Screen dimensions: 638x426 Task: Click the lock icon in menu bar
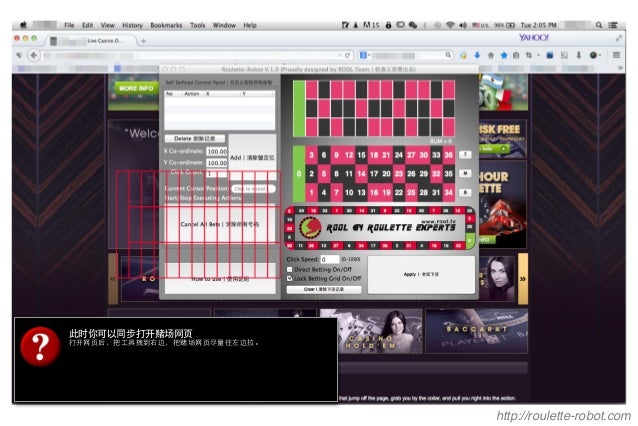388,25
